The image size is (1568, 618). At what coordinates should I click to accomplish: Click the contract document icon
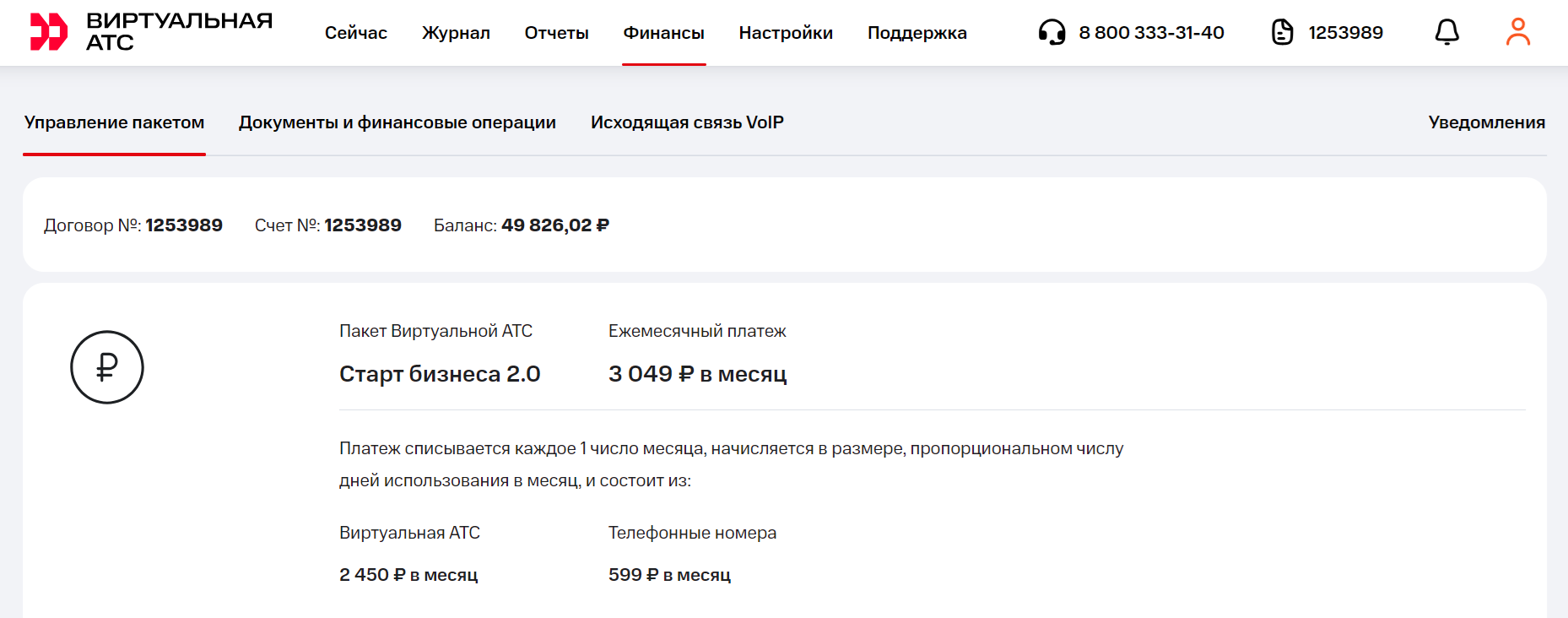[x=1282, y=32]
